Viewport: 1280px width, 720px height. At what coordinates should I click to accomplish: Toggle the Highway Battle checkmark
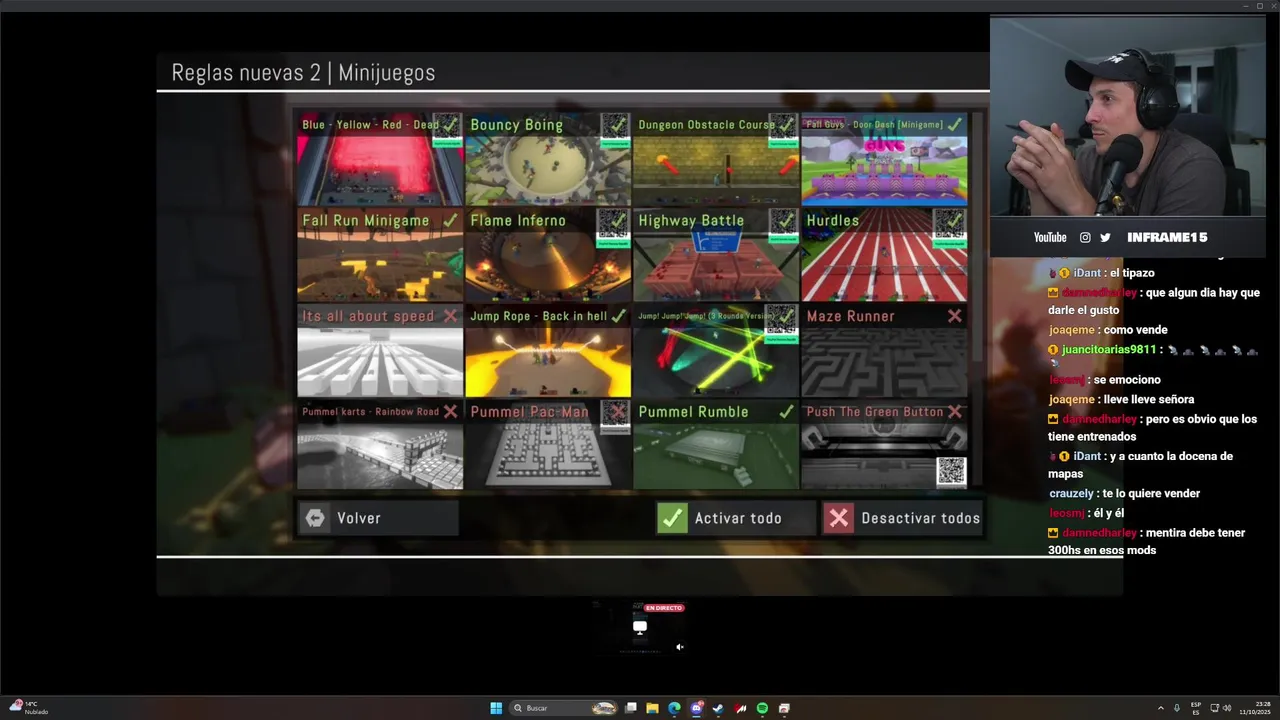(x=784, y=220)
